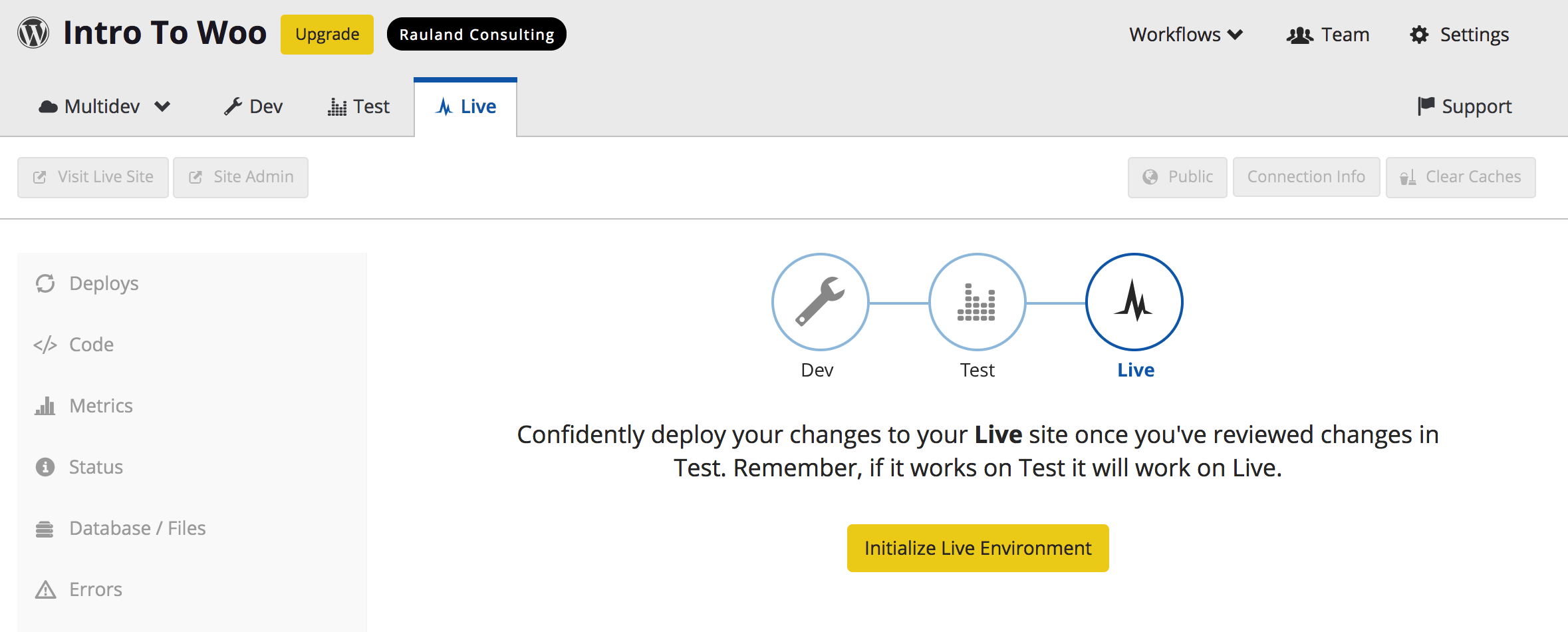Select the Deploys sidebar icon
The image size is (1568, 632).
click(x=45, y=283)
